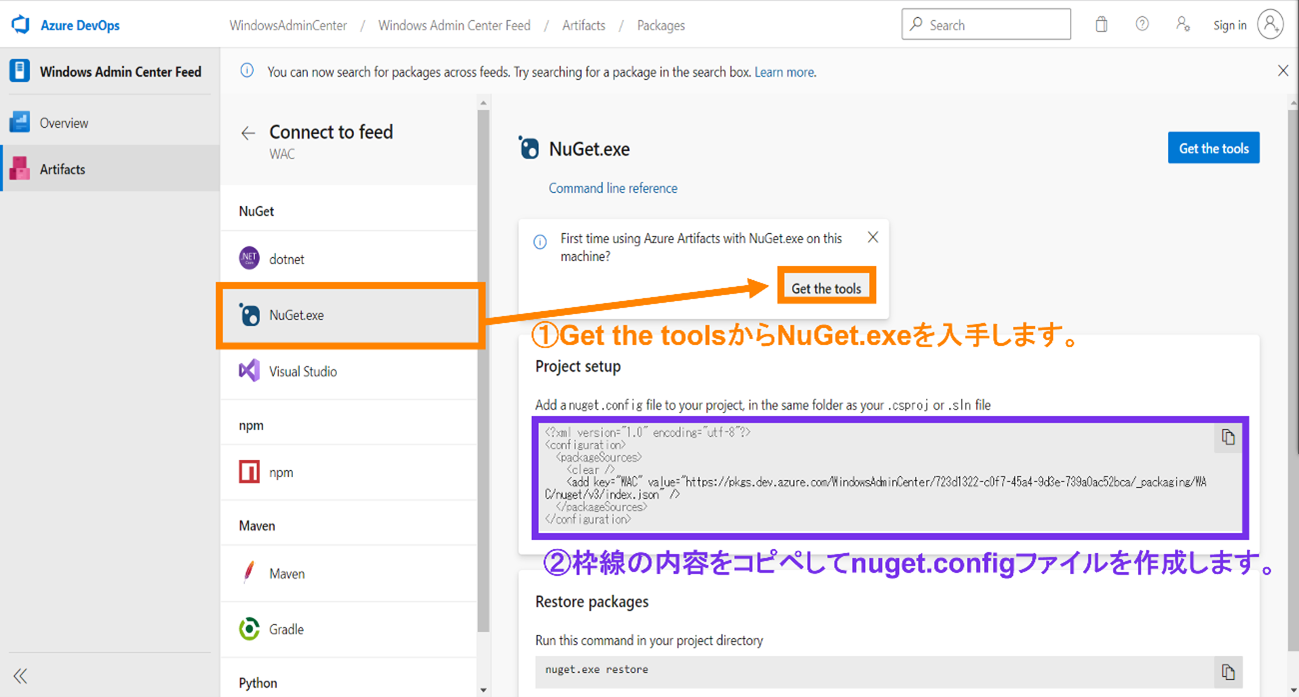Go back using the Connect to feed arrow
This screenshot has width=1299, height=697.
point(248,133)
